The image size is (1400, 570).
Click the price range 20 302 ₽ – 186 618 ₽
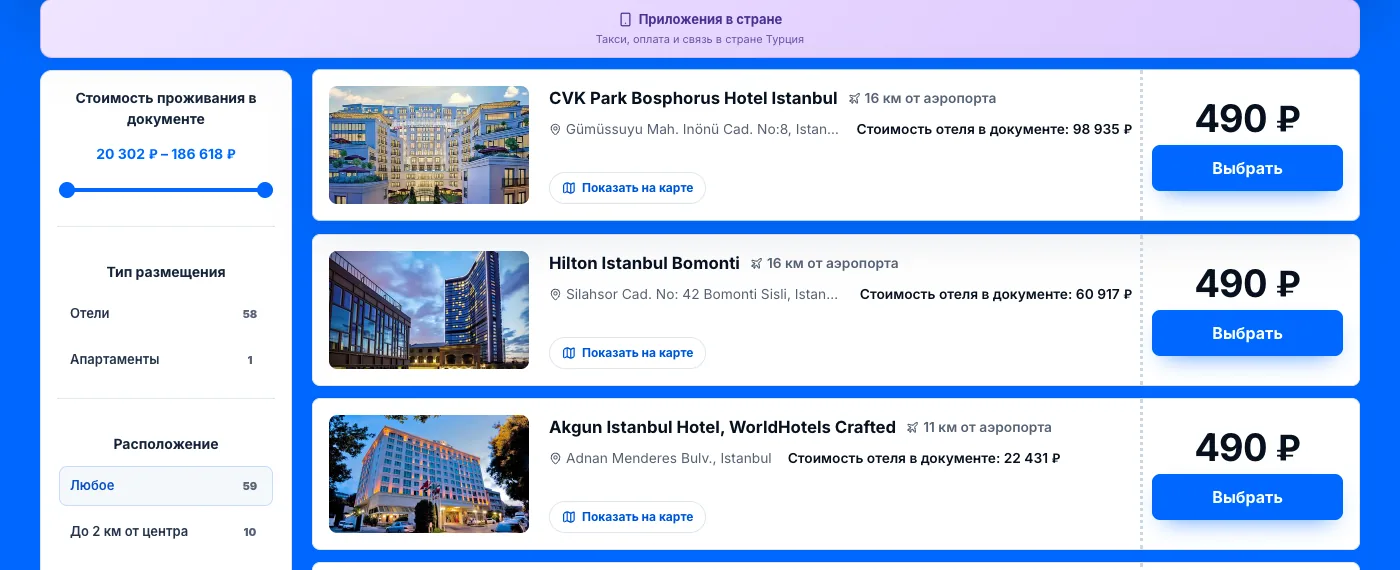coord(166,154)
